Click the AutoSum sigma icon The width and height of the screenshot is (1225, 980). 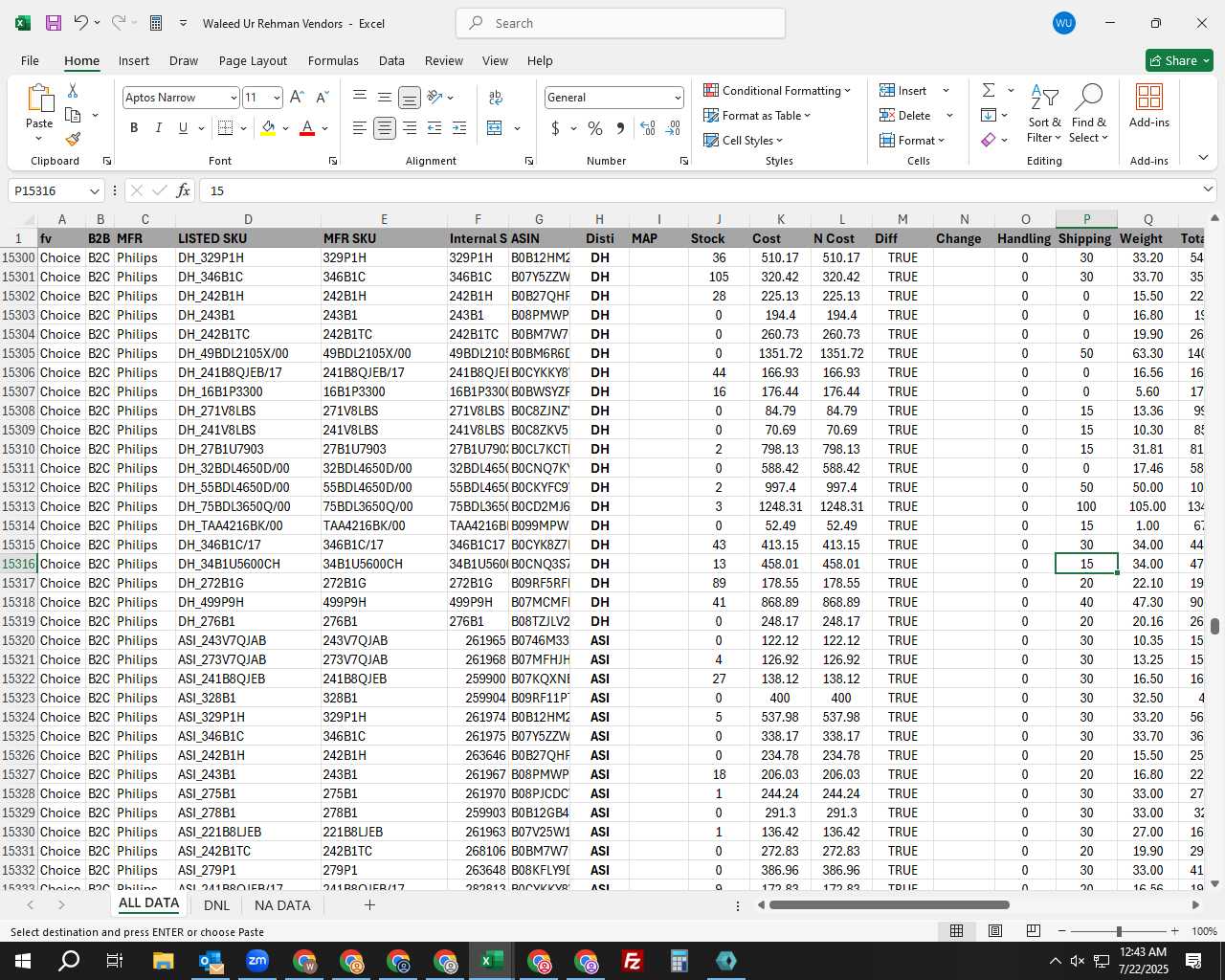click(x=989, y=90)
